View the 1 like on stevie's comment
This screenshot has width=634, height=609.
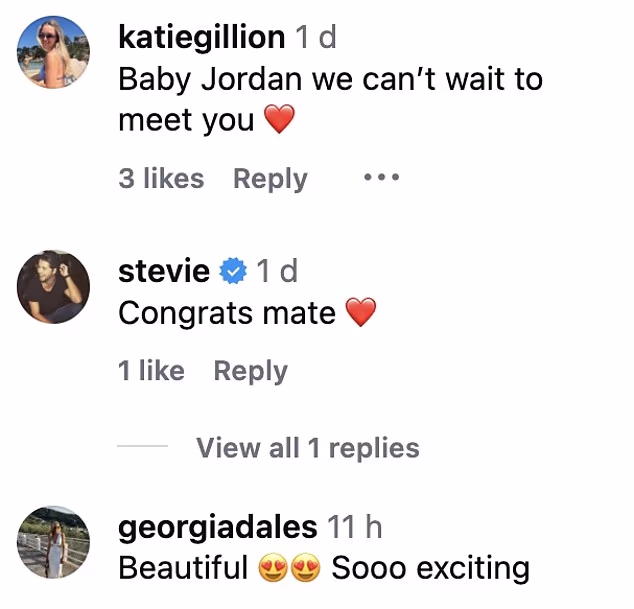coord(151,371)
